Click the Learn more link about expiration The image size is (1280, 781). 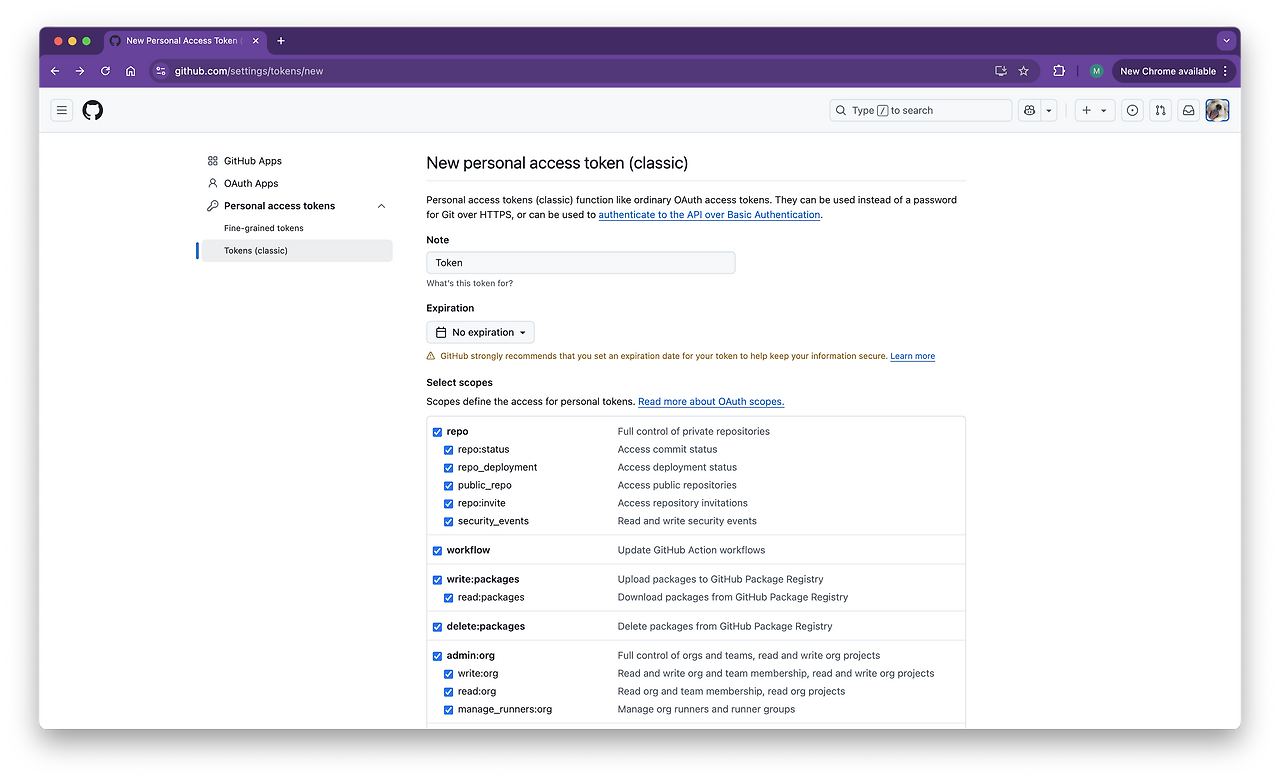(912, 356)
